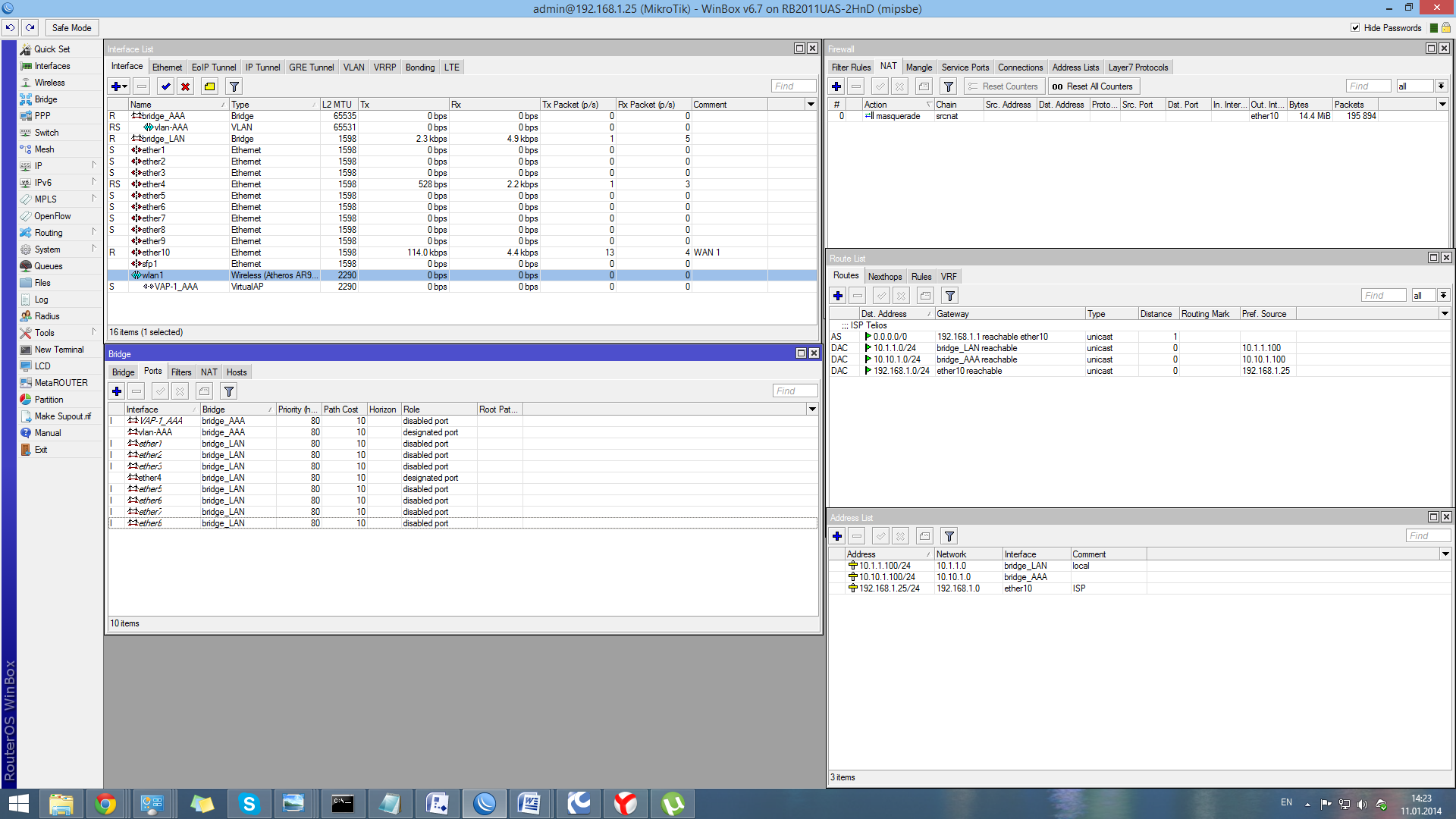Open filter in Interface List toolbar
The image size is (1456, 819).
(234, 86)
